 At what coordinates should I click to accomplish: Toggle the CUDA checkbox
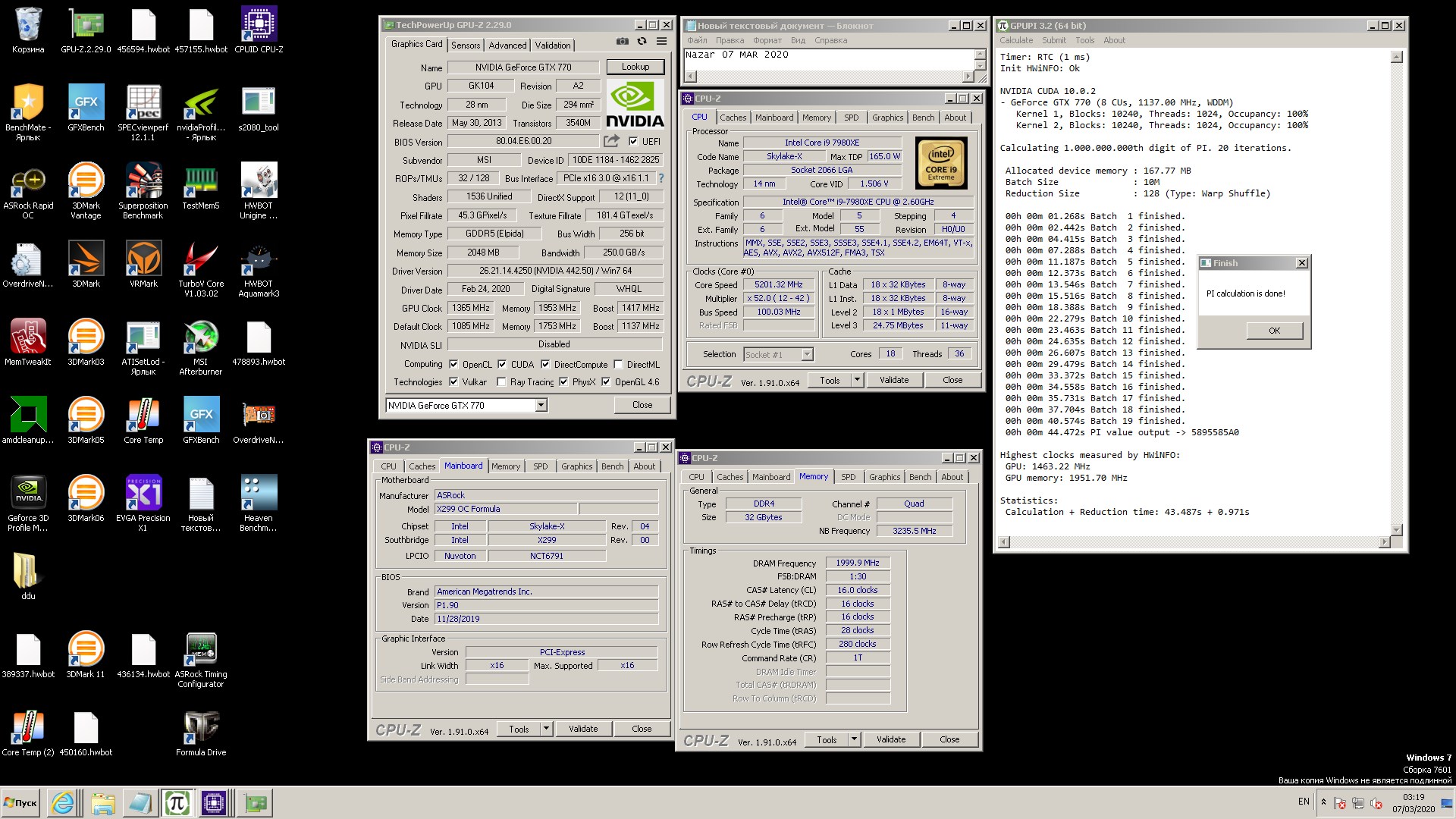[x=502, y=364]
